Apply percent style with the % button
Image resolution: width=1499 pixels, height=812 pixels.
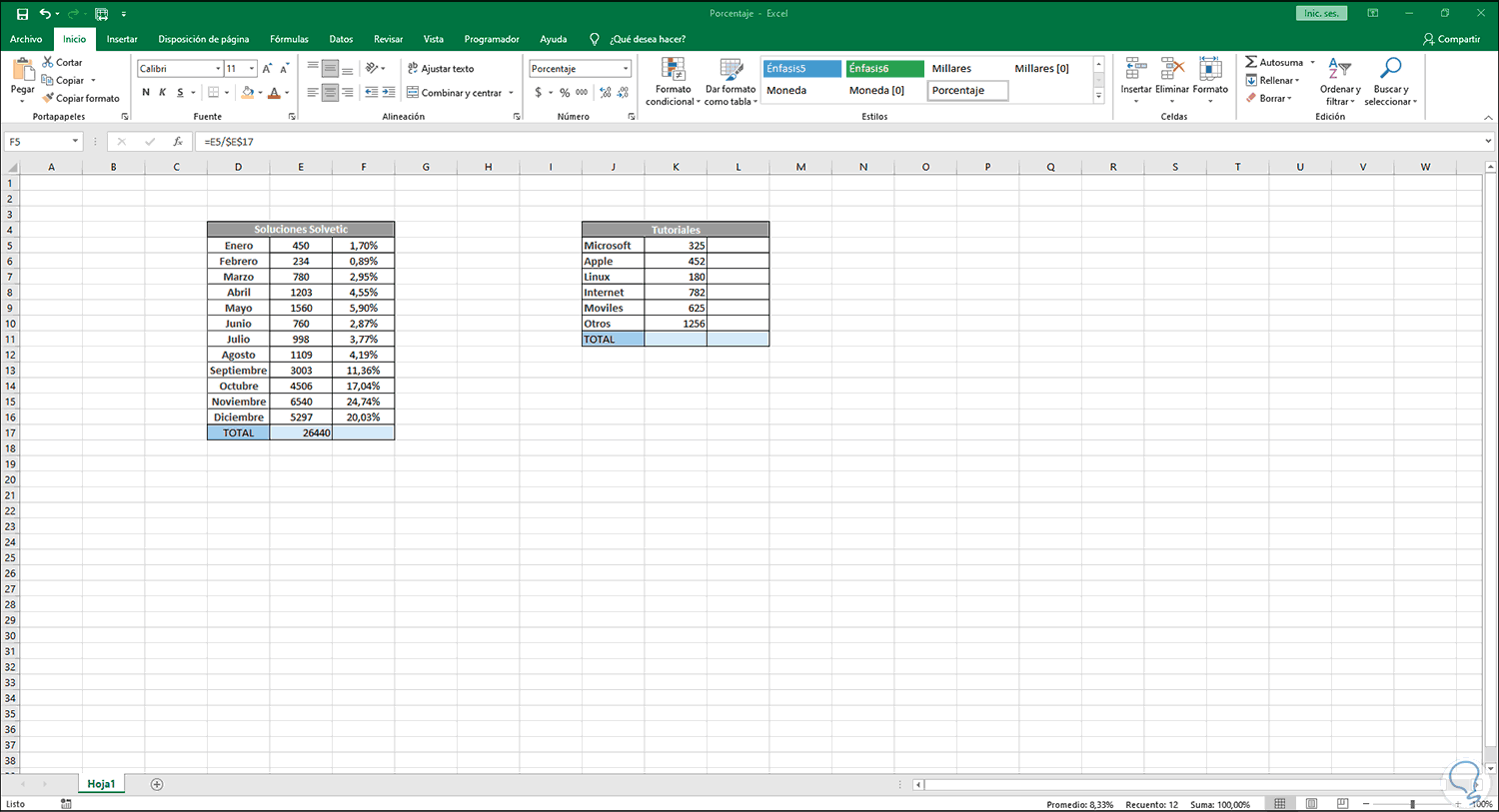tap(565, 93)
